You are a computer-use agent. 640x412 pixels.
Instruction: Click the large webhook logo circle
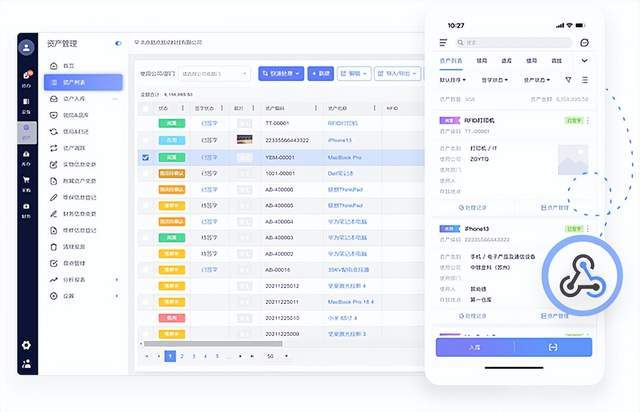pos(582,278)
